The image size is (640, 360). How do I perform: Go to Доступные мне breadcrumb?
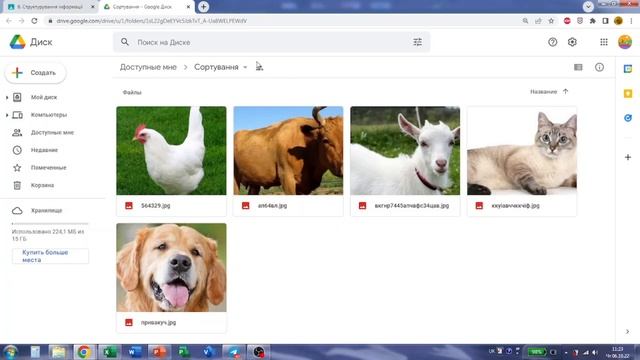click(148, 67)
